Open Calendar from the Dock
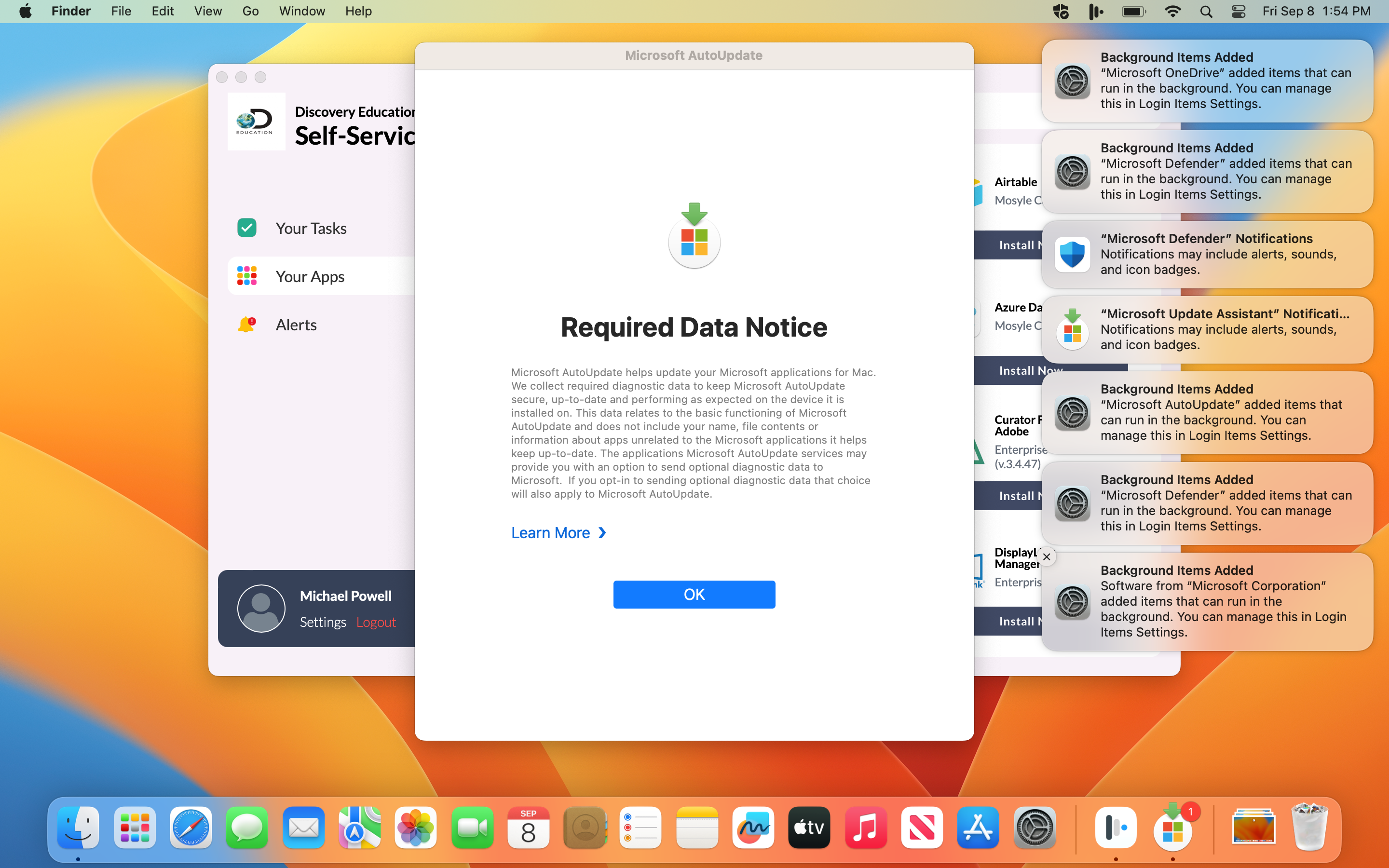The width and height of the screenshot is (1389, 868). pyautogui.click(x=528, y=827)
